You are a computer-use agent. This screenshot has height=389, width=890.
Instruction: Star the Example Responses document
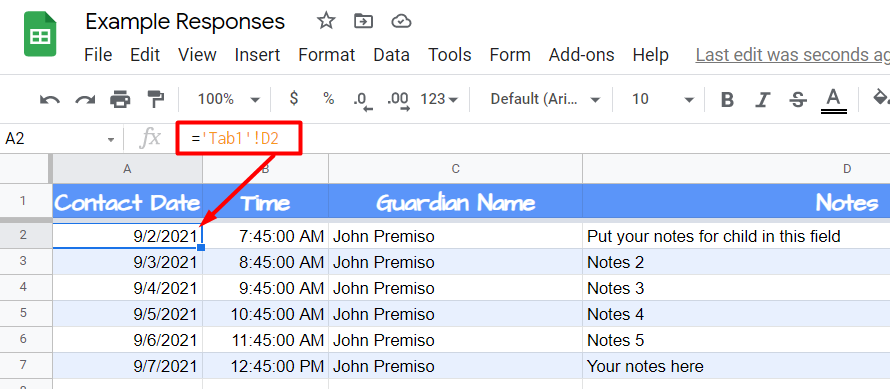point(326,22)
